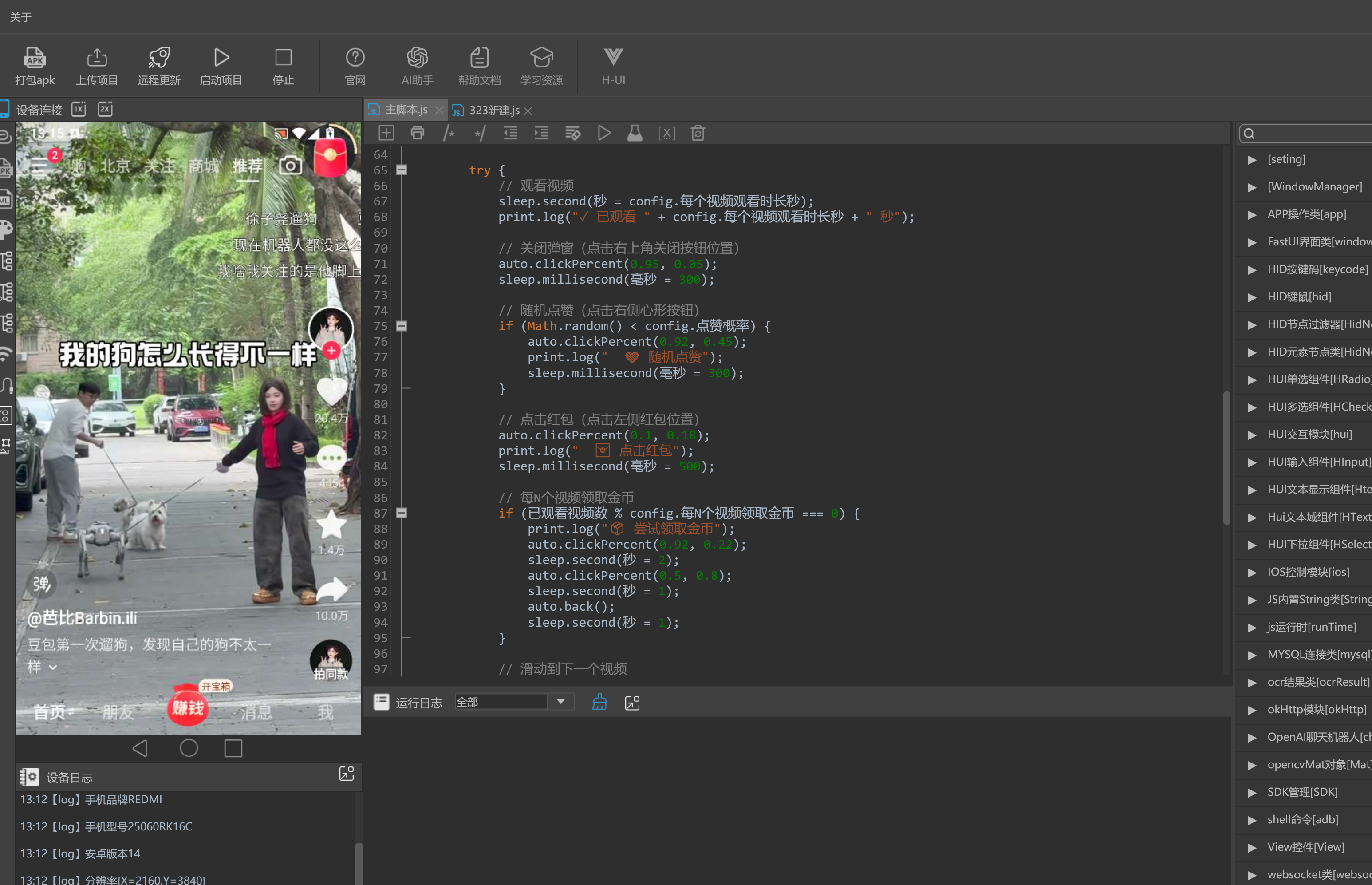Select 北京 tab in phone screen
This screenshot has width=1372, height=885.
click(x=115, y=166)
